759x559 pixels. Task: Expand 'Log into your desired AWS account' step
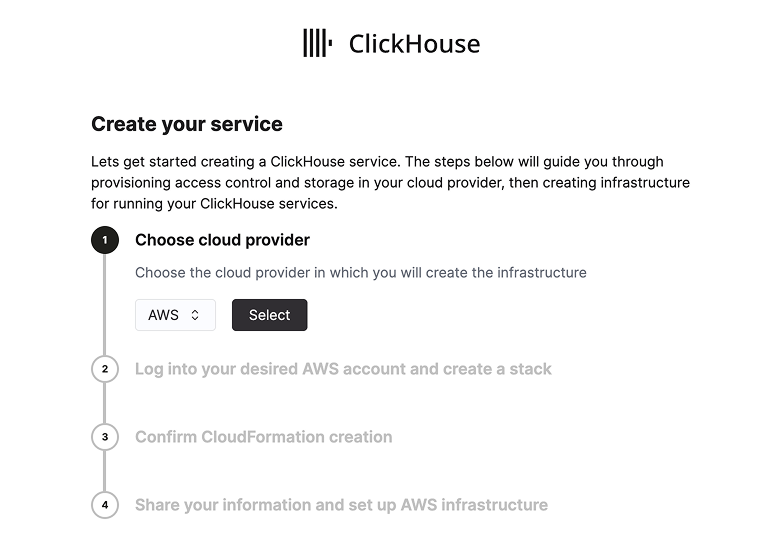point(343,369)
